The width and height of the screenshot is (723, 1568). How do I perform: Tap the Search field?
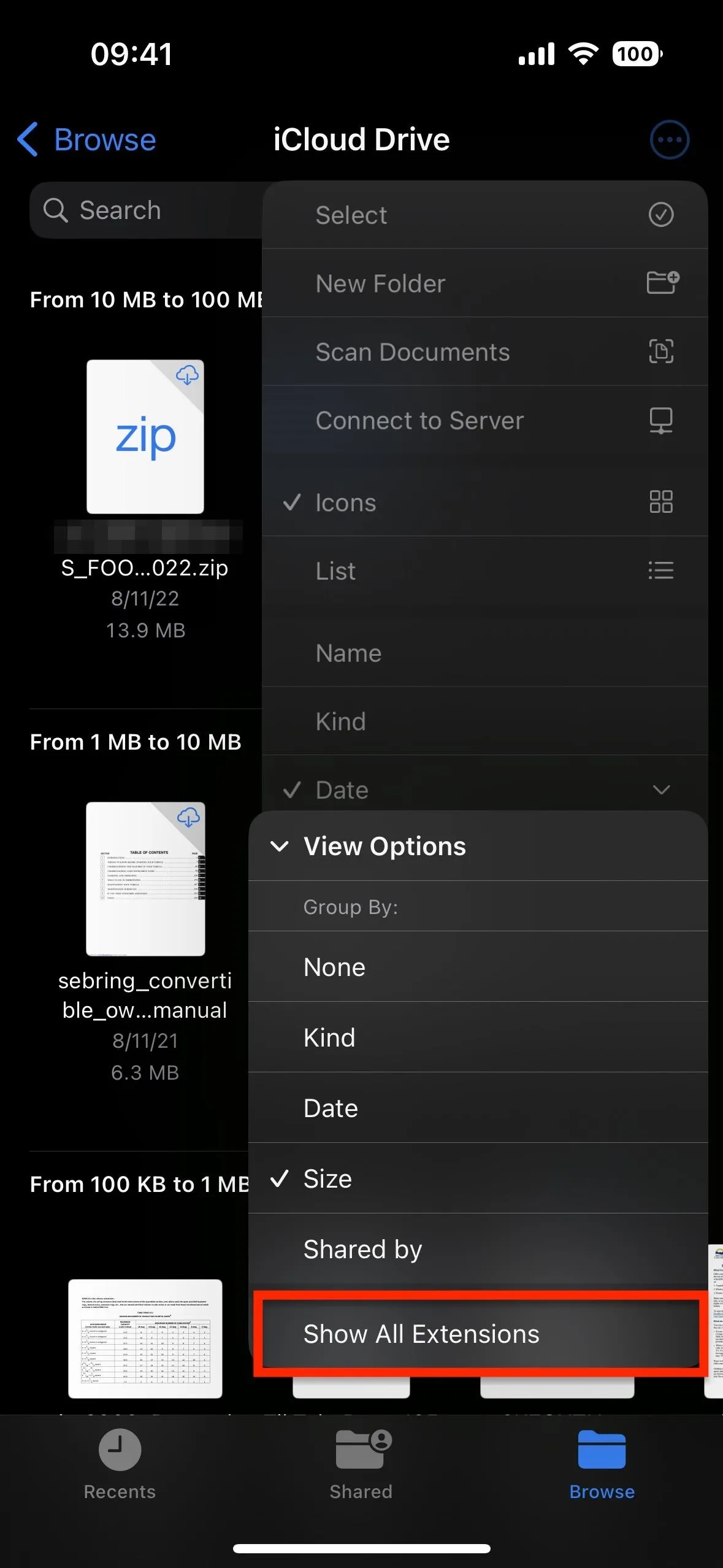coord(147,210)
